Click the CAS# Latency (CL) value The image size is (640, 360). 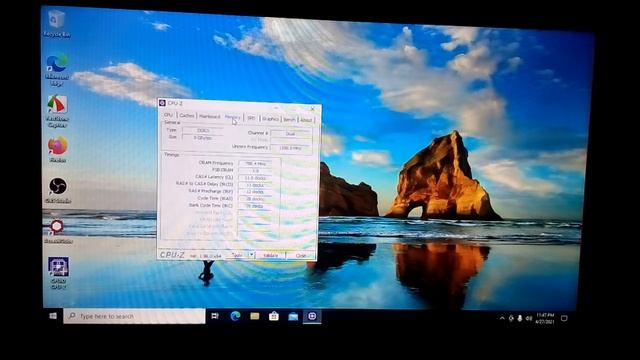click(255, 178)
